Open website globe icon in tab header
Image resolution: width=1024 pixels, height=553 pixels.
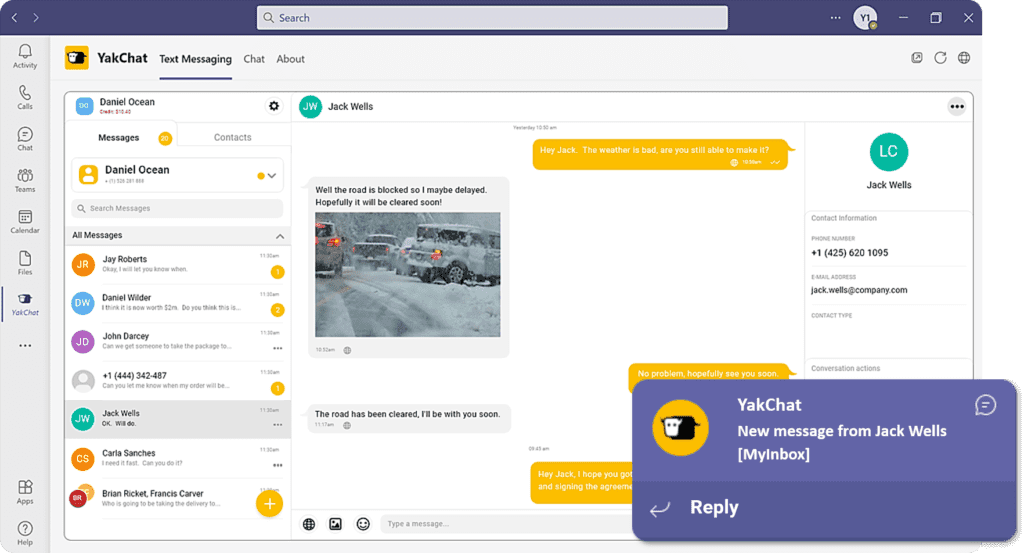point(964,58)
